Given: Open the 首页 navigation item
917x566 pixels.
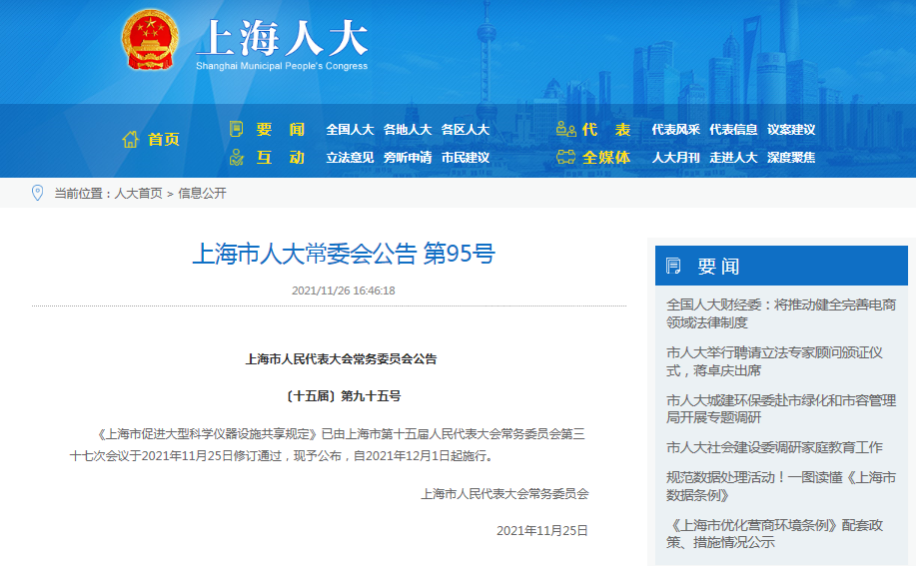Looking at the screenshot, I should coord(163,140).
